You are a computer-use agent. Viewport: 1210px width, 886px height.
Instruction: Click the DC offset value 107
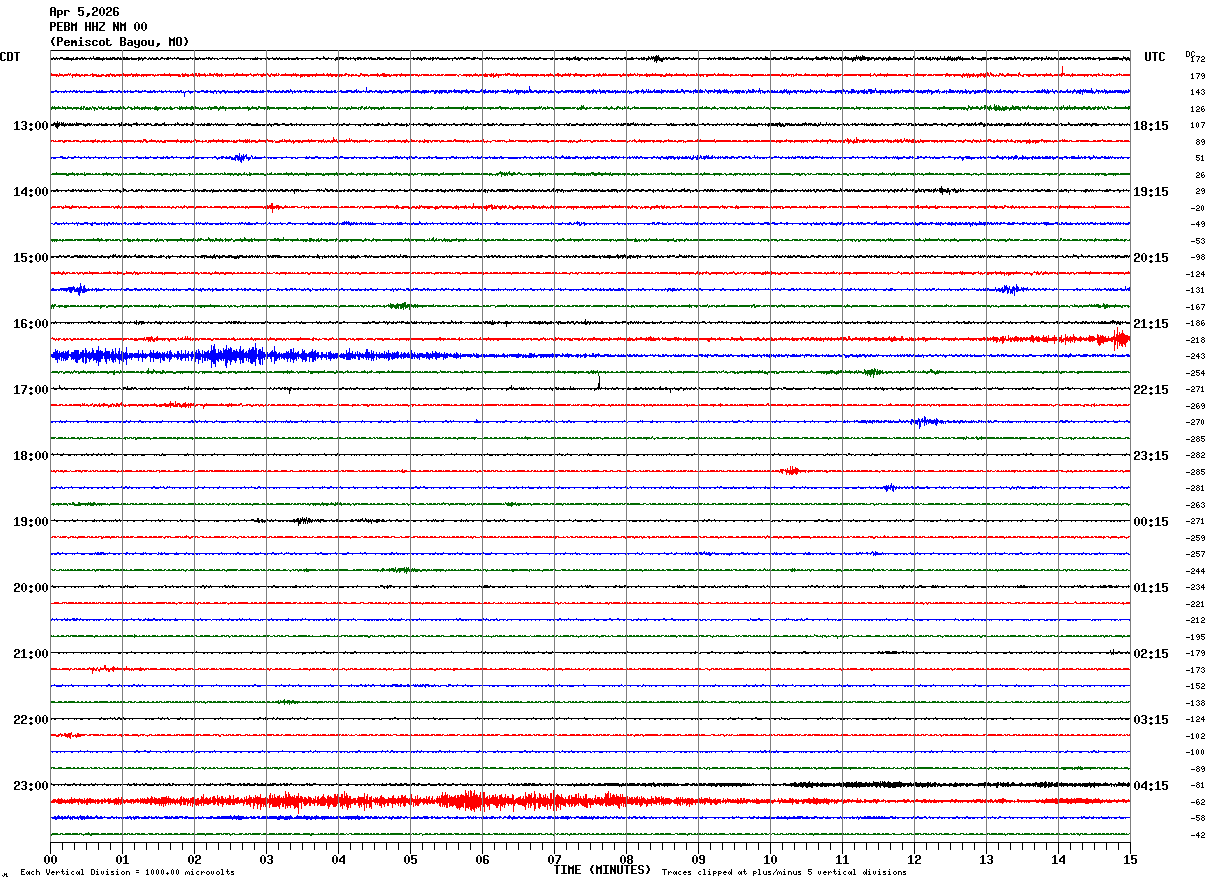[1198, 126]
